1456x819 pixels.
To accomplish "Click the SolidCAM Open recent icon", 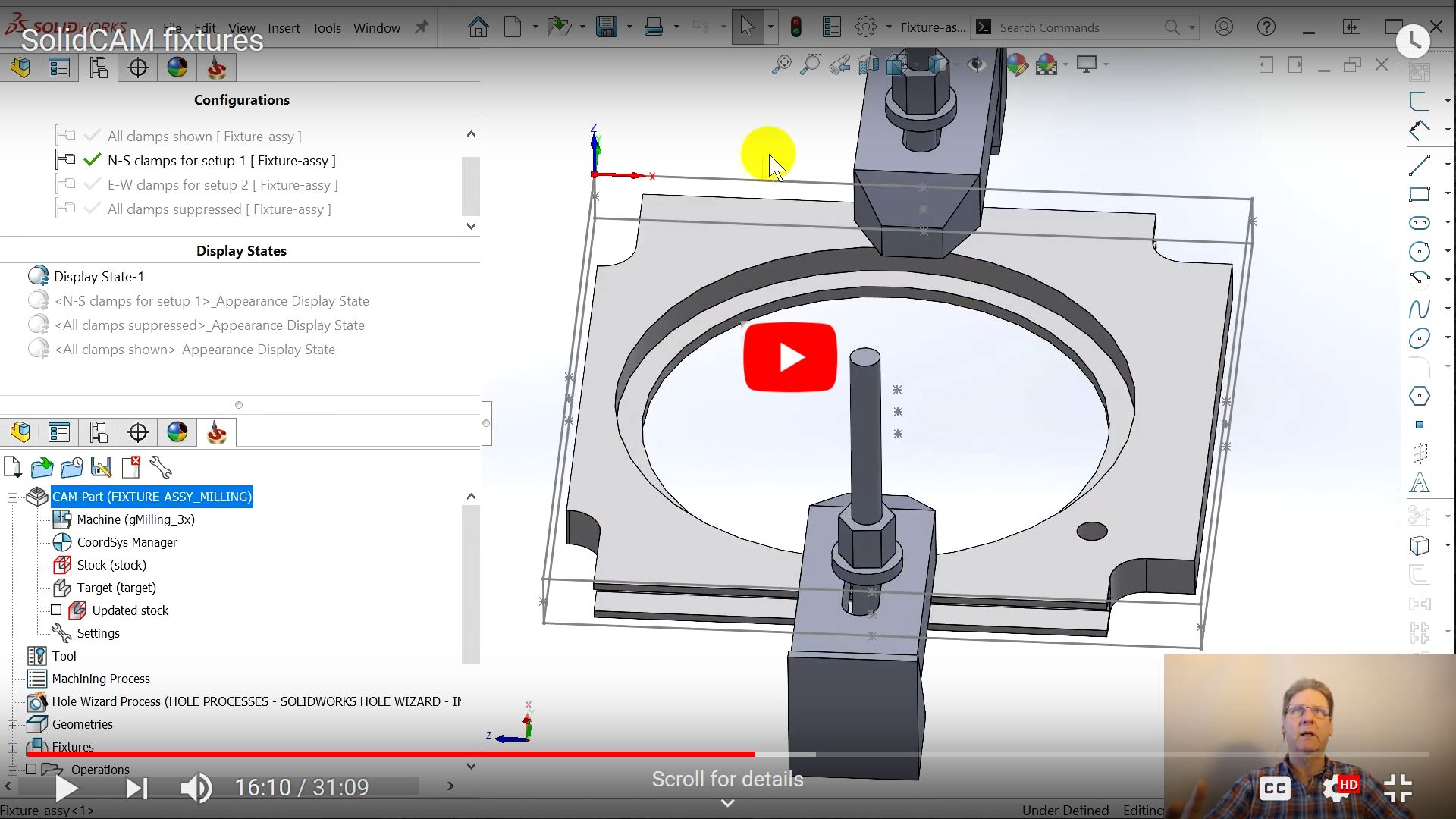I will 72,466.
